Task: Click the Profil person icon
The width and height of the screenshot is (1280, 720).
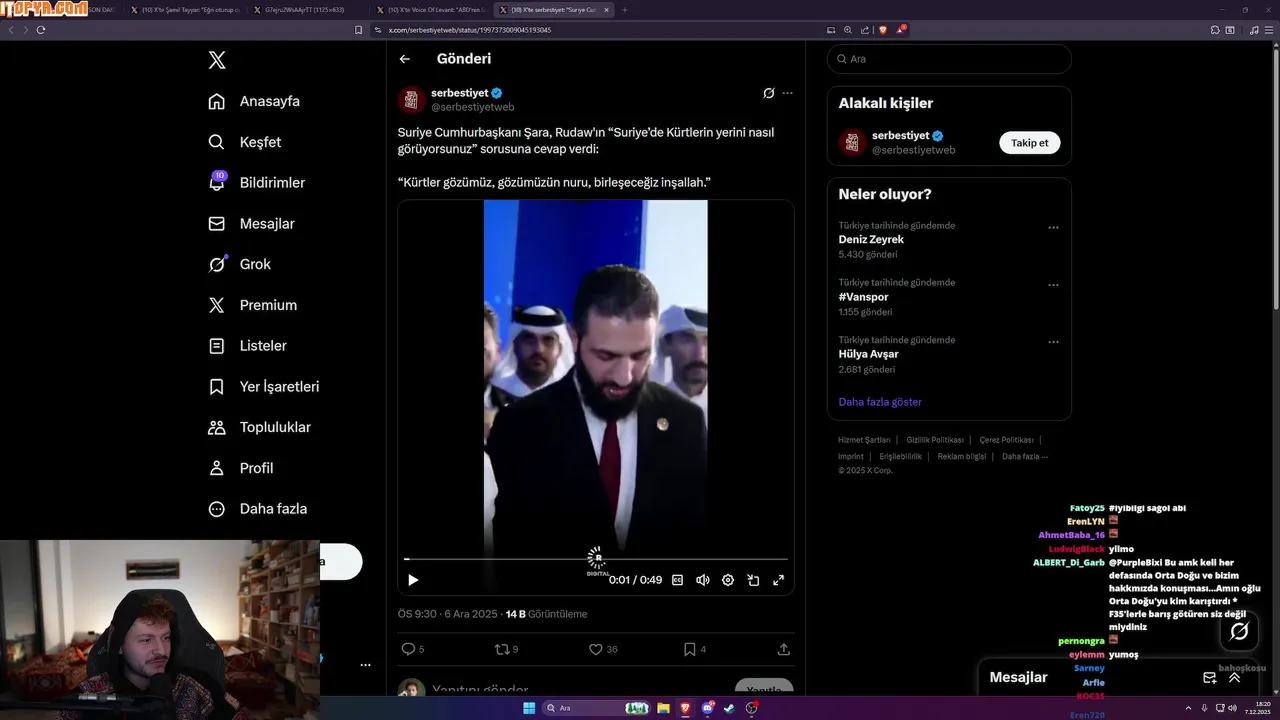Action: point(216,468)
